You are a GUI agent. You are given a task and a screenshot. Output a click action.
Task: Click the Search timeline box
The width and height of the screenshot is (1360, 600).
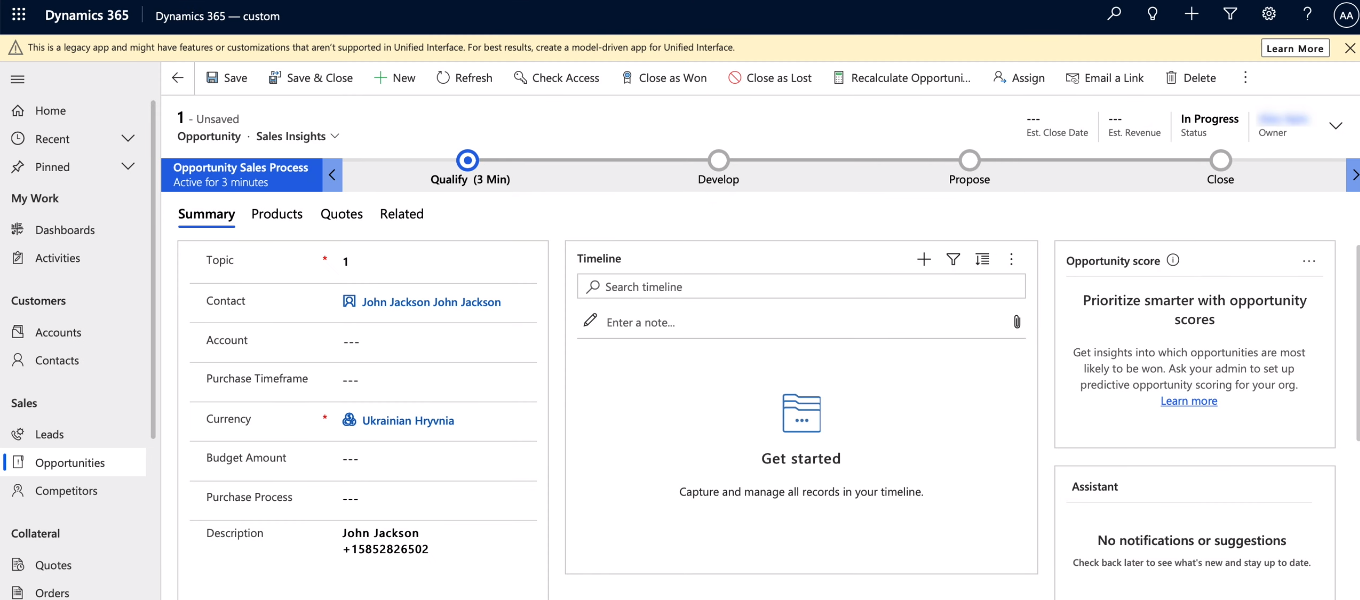coord(801,287)
